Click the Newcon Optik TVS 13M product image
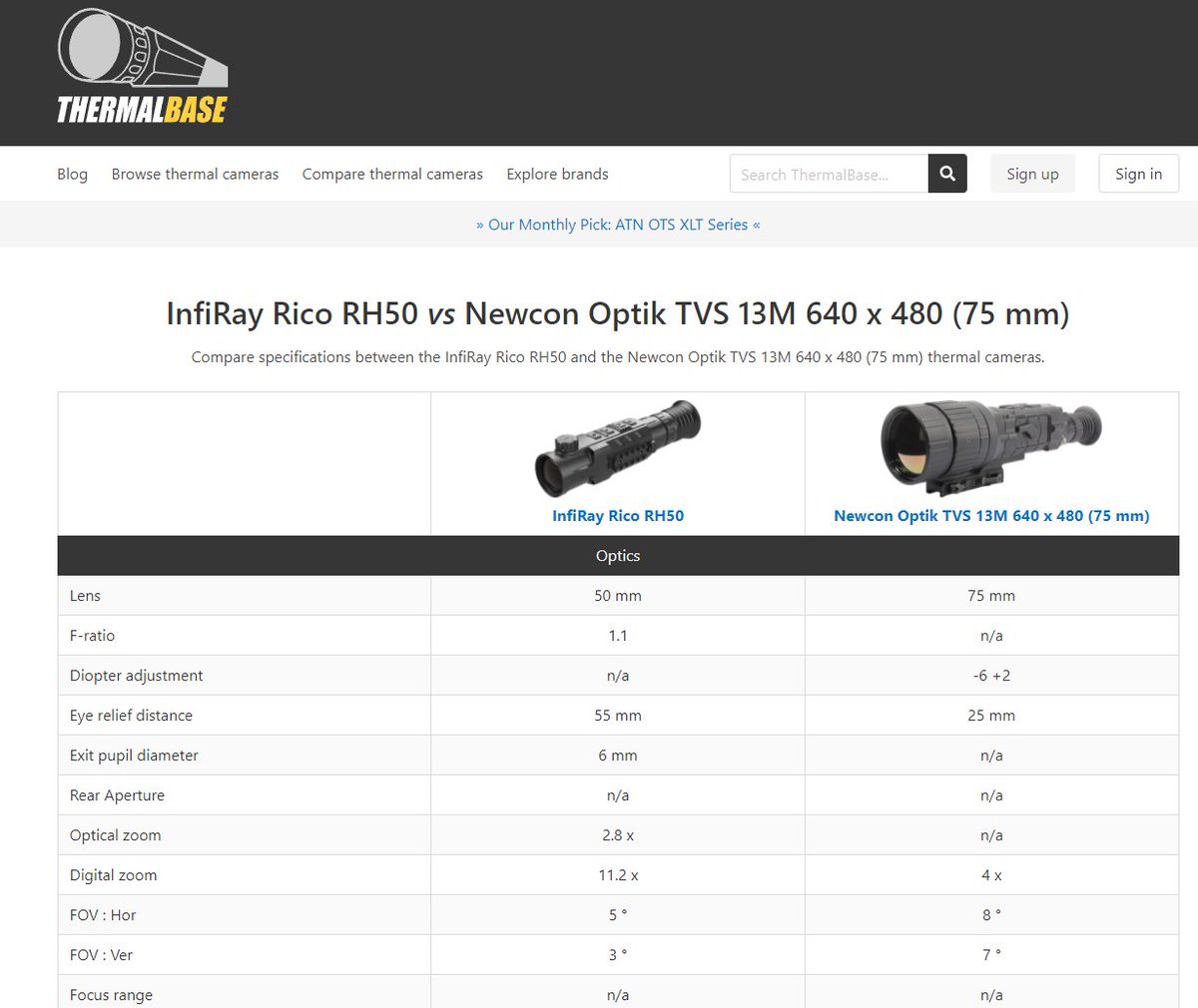Viewport: 1198px width, 1008px height. pyautogui.click(x=991, y=449)
